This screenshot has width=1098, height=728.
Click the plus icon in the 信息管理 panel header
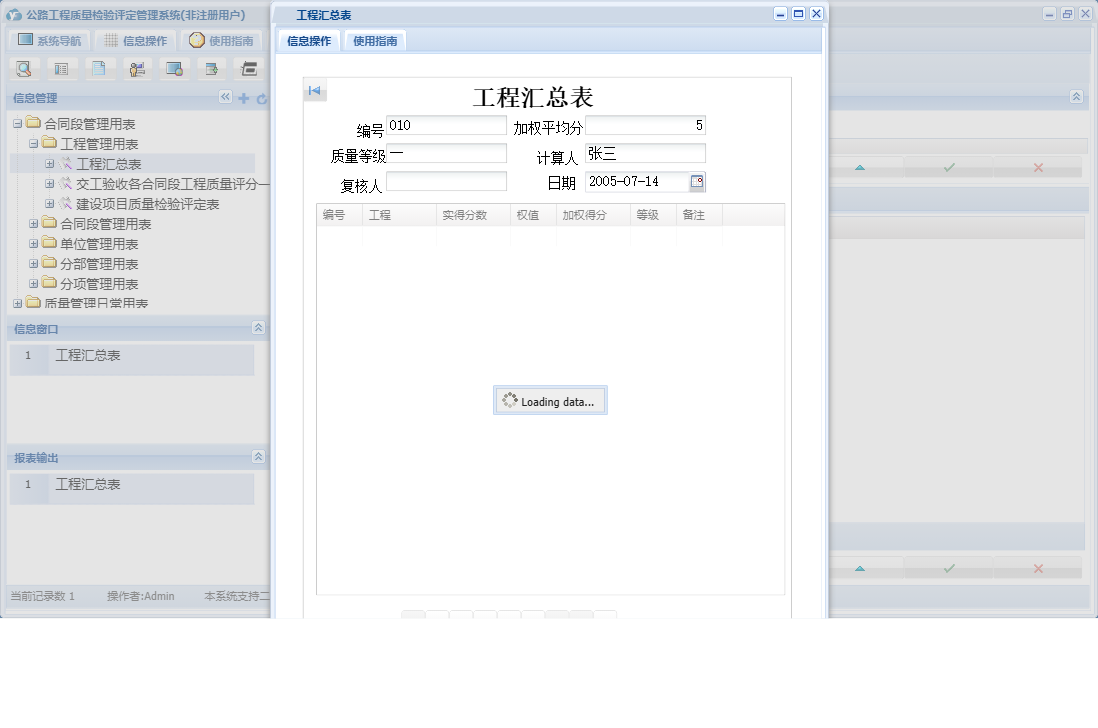pyautogui.click(x=243, y=98)
